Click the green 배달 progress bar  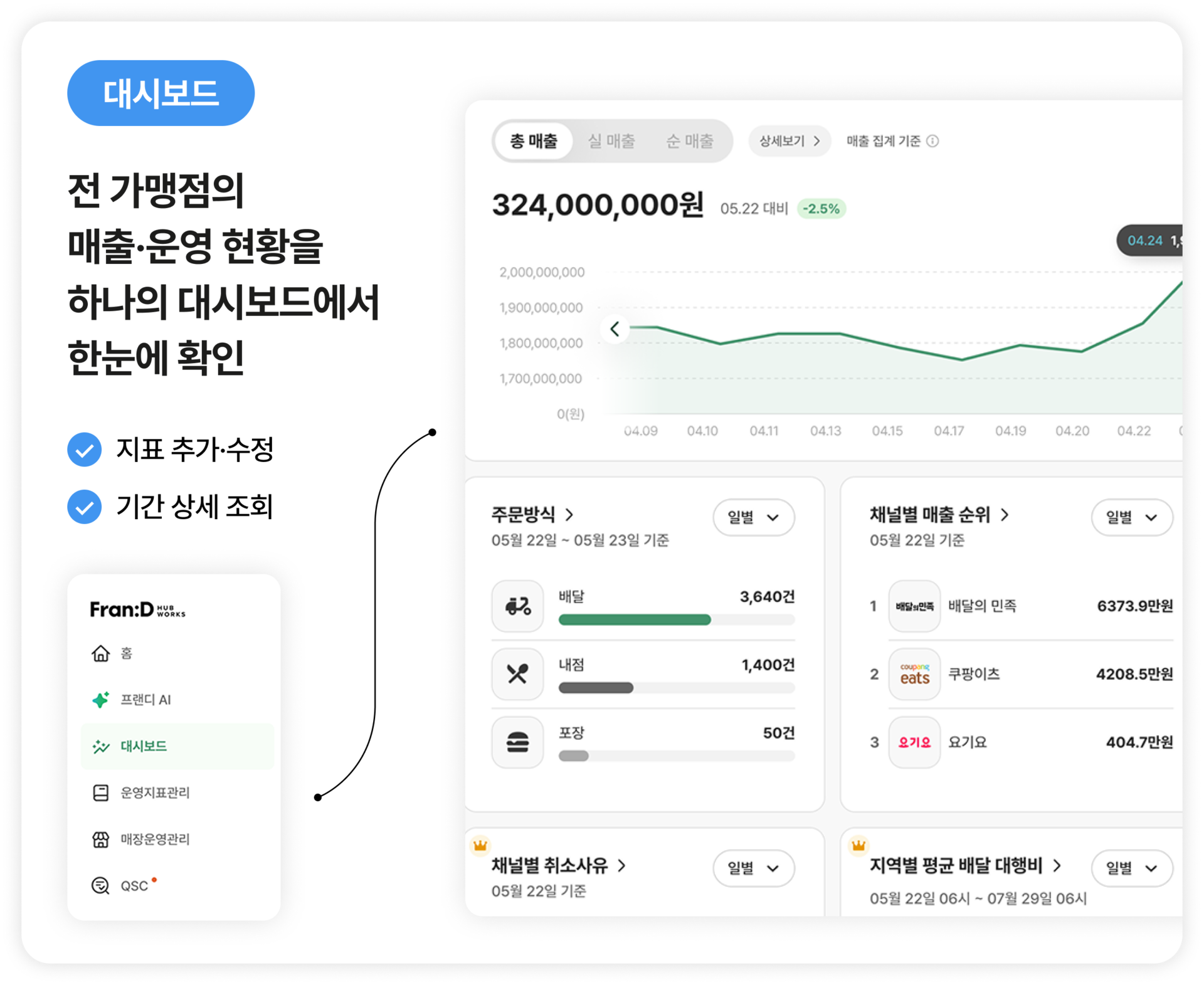point(635,620)
